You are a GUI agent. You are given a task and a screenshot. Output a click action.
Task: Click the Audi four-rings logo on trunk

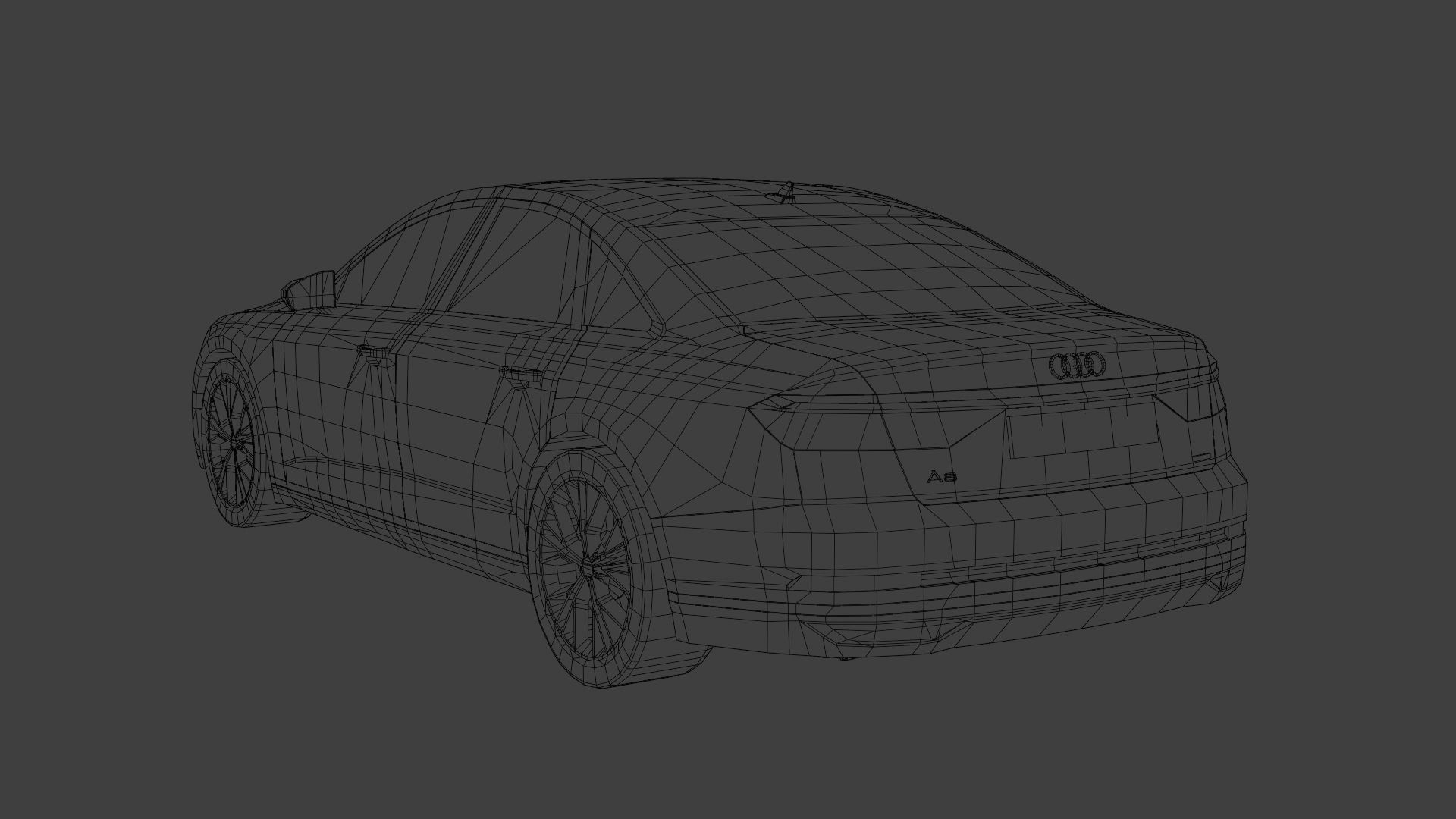pos(1077,366)
